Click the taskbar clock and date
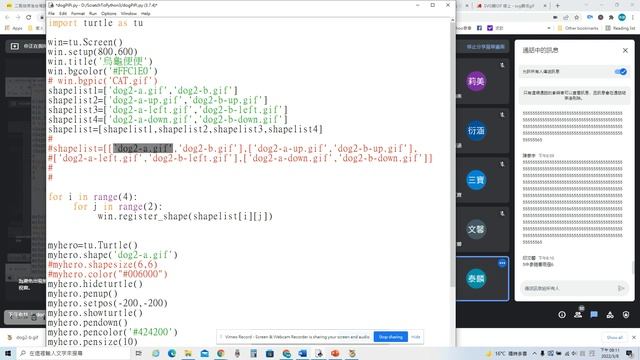640x360 pixels. click(x=610, y=353)
